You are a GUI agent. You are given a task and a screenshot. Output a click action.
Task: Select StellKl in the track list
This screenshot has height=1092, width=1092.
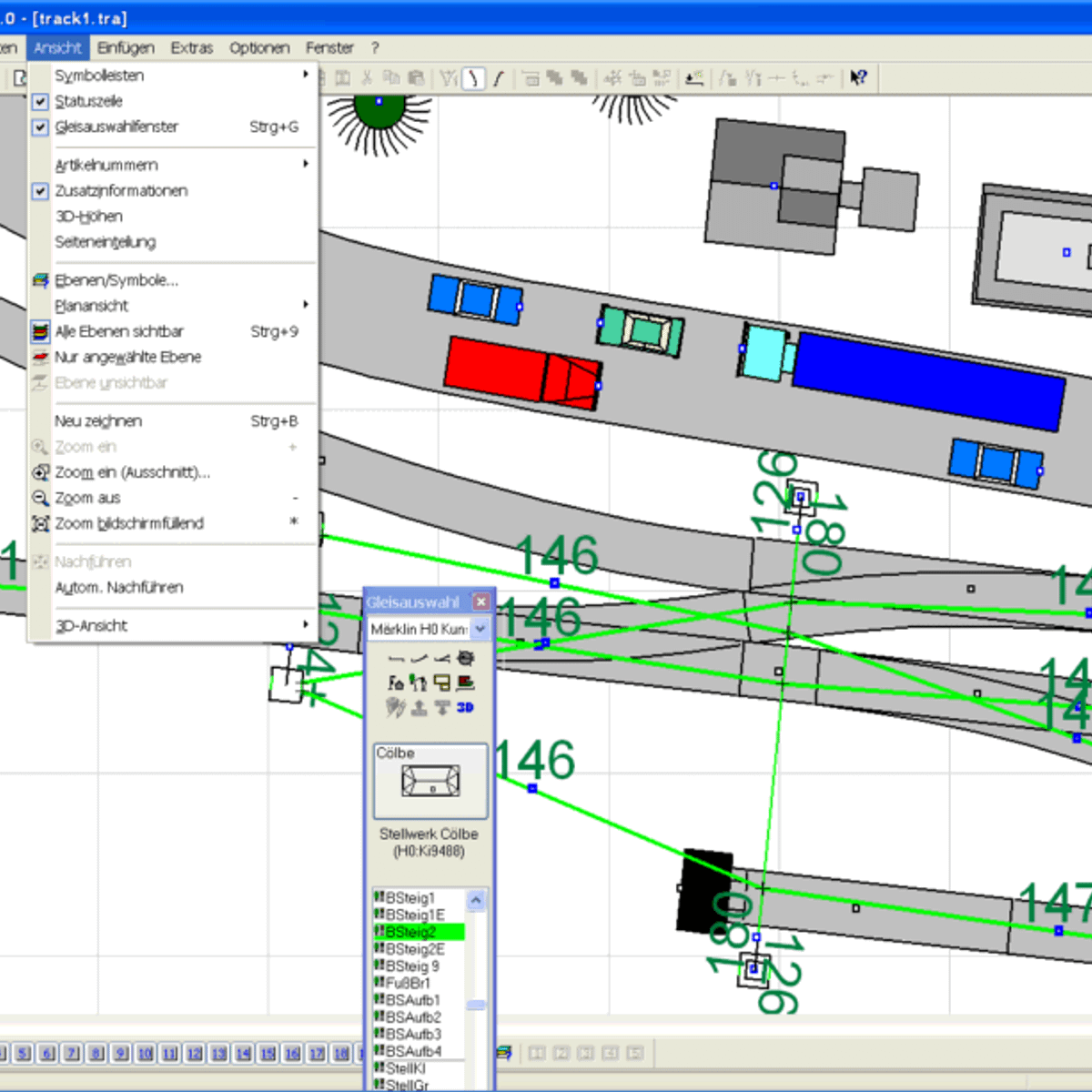420,1068
